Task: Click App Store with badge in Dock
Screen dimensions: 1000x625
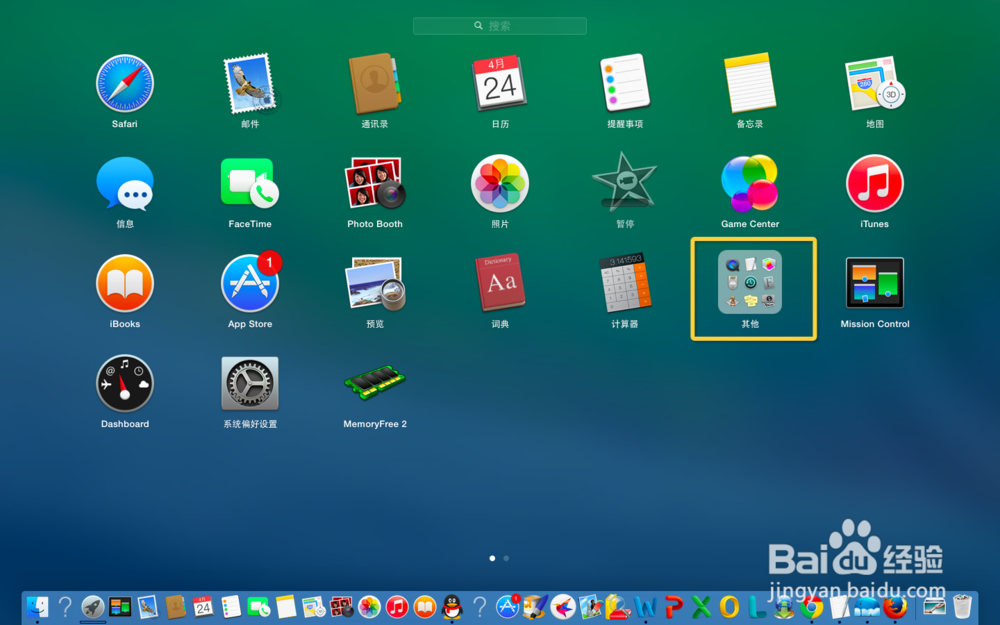Action: tap(508, 607)
